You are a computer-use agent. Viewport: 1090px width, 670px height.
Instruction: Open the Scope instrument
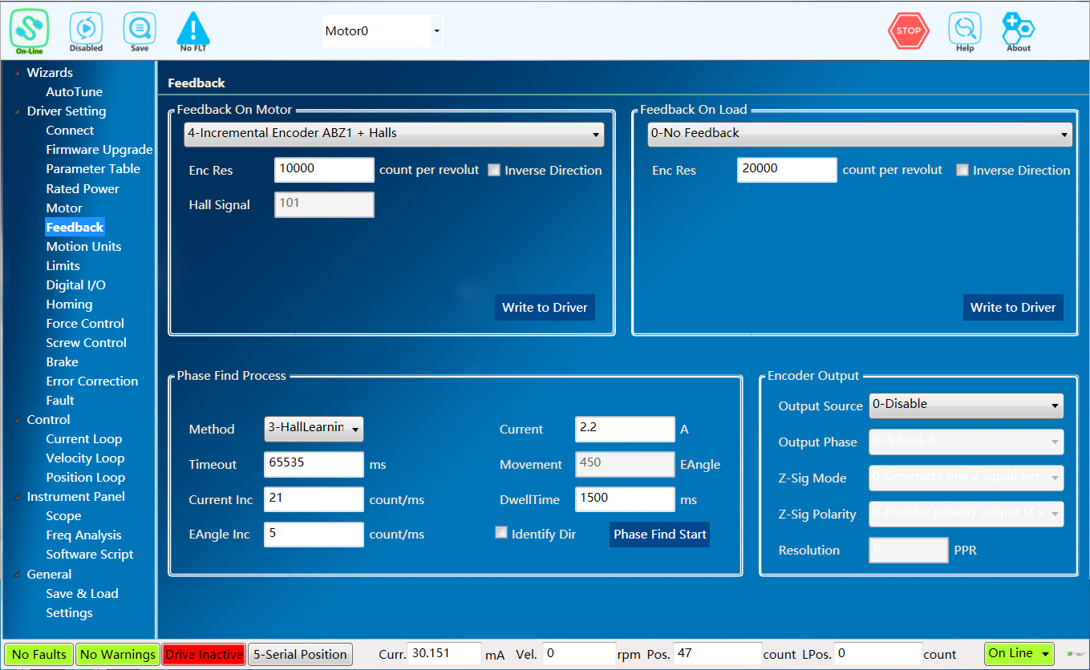(x=63, y=516)
